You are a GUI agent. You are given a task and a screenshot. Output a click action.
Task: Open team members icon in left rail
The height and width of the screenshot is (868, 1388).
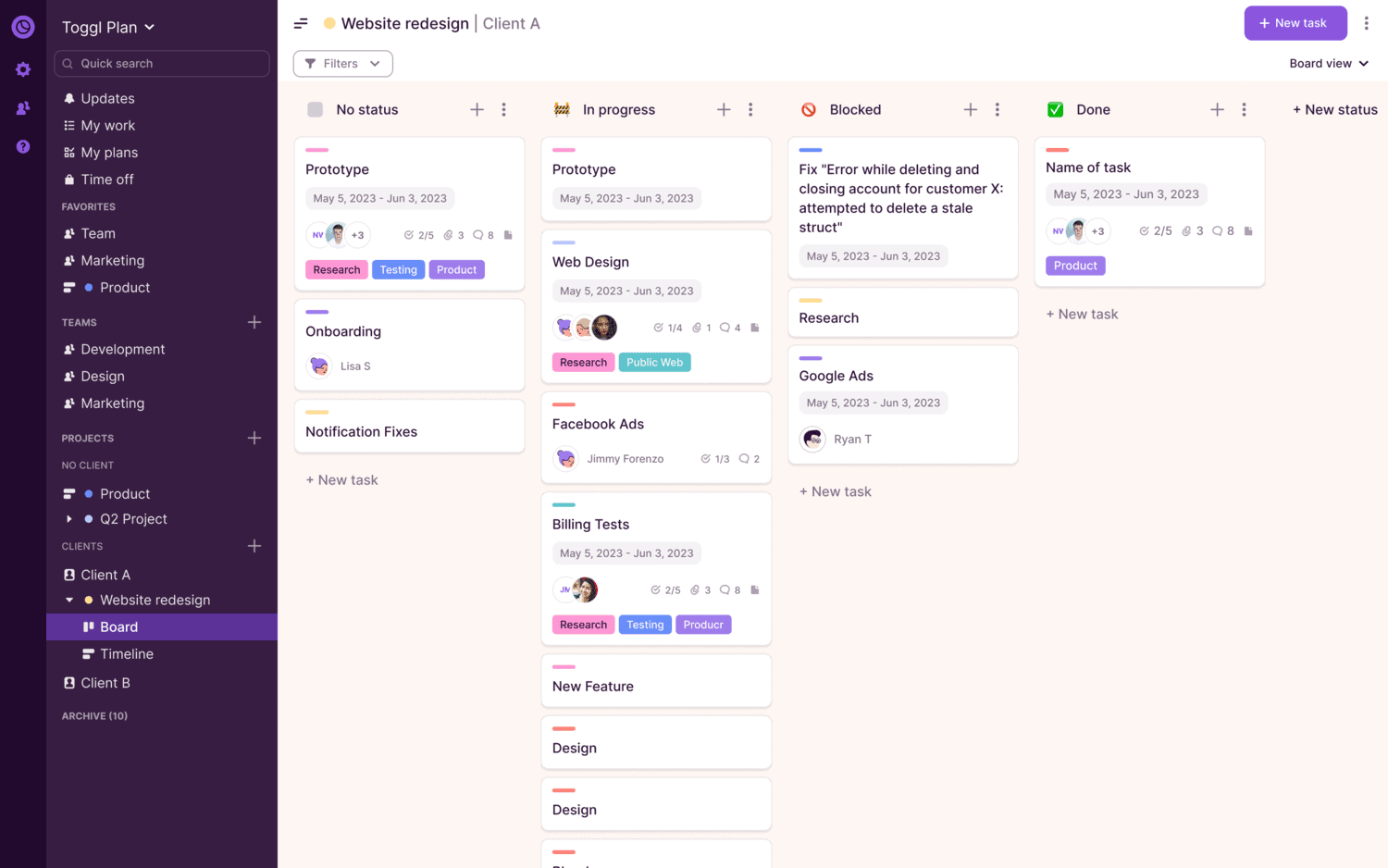click(23, 108)
